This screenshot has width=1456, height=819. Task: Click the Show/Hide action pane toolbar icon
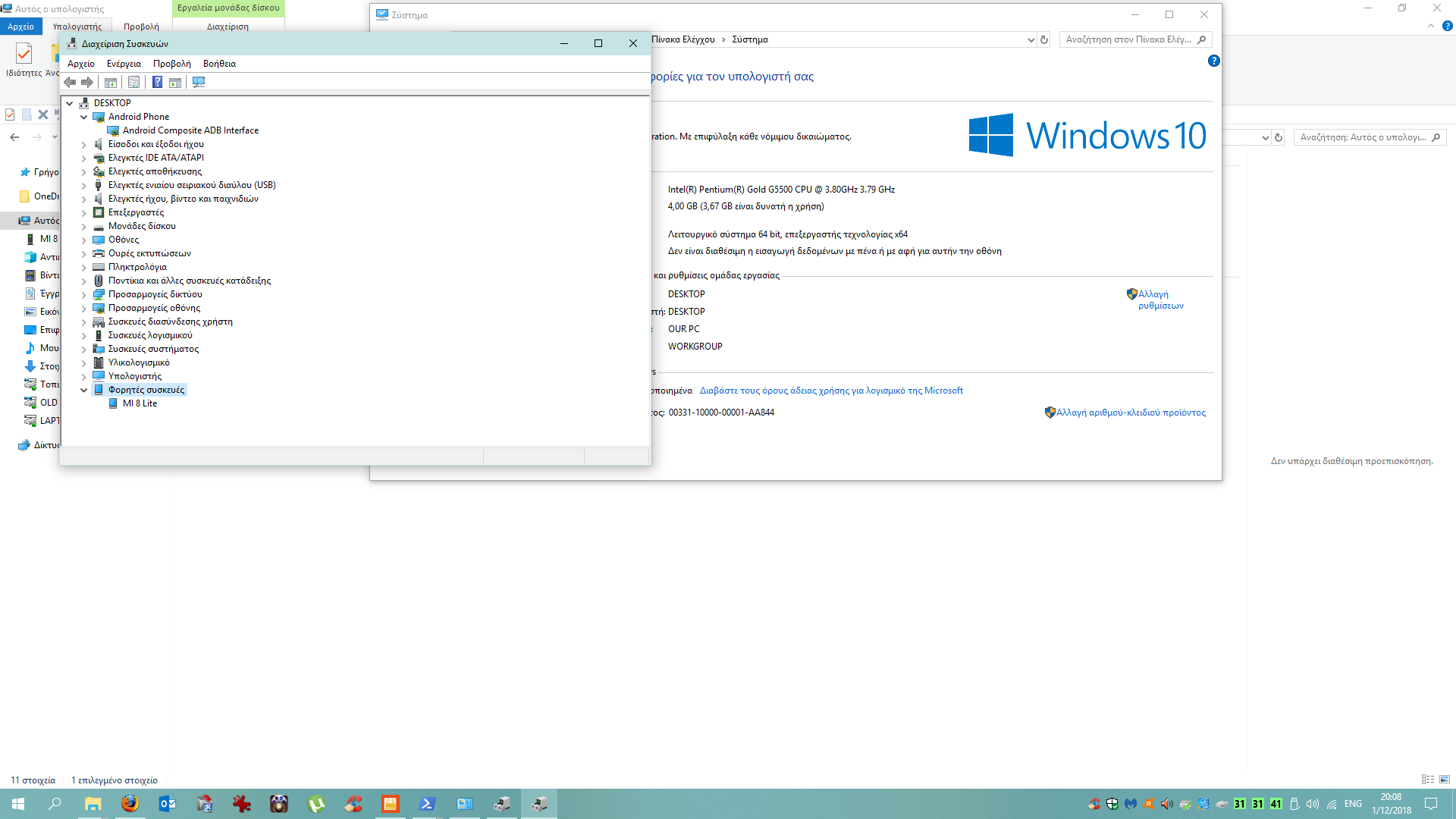coord(175,82)
